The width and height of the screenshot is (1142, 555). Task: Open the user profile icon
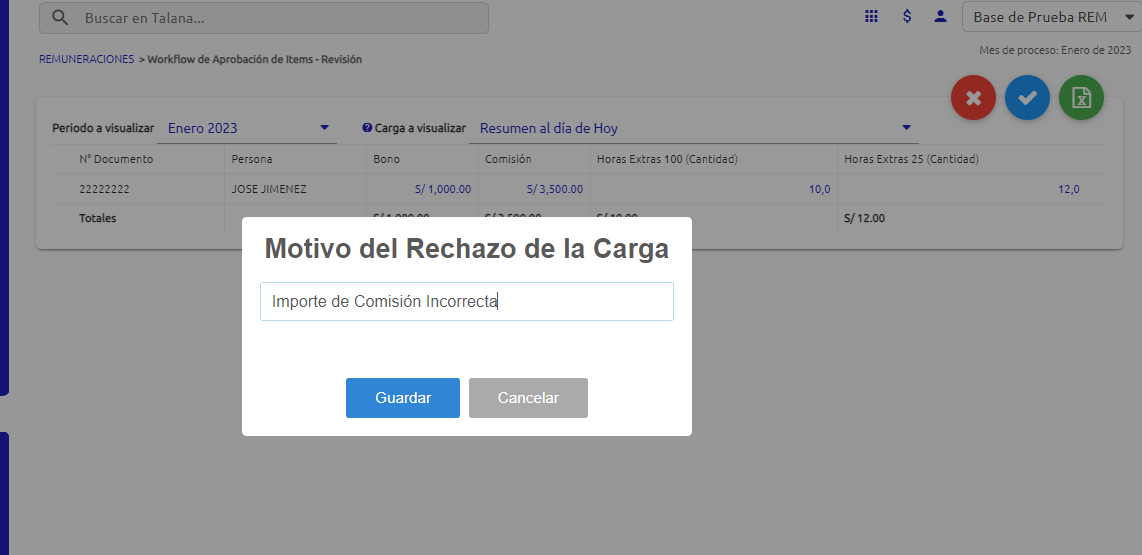939,17
